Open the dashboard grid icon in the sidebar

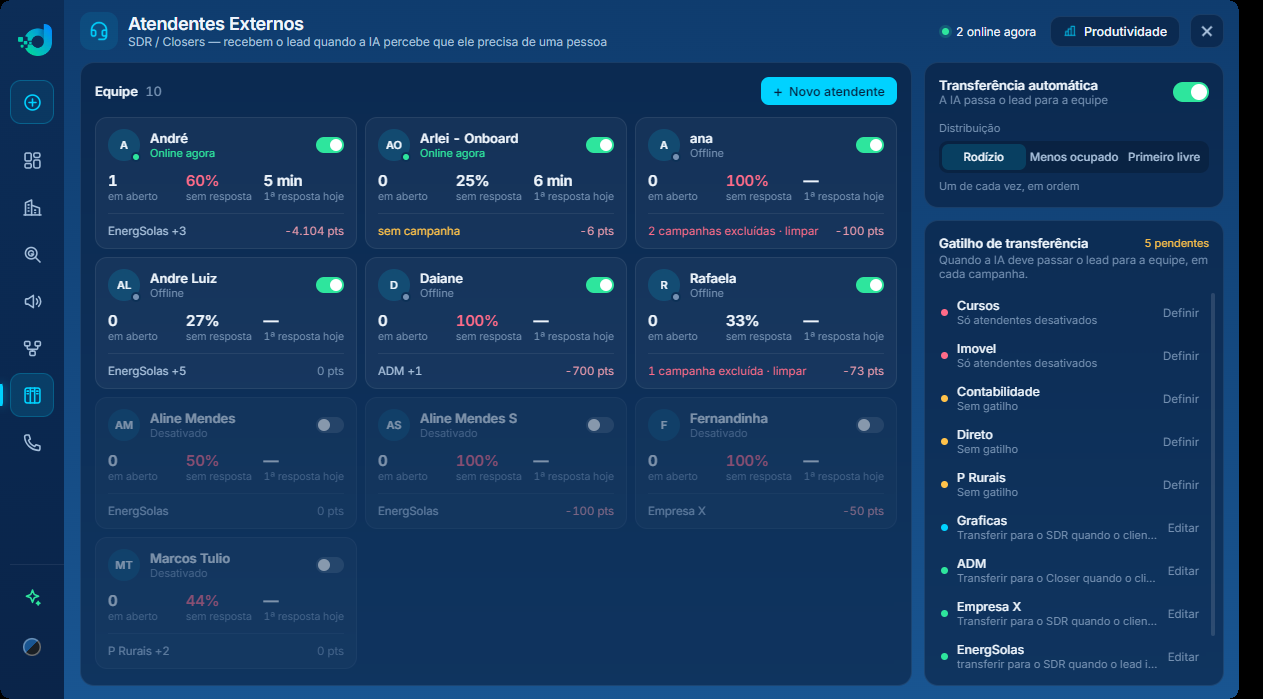[x=32, y=161]
